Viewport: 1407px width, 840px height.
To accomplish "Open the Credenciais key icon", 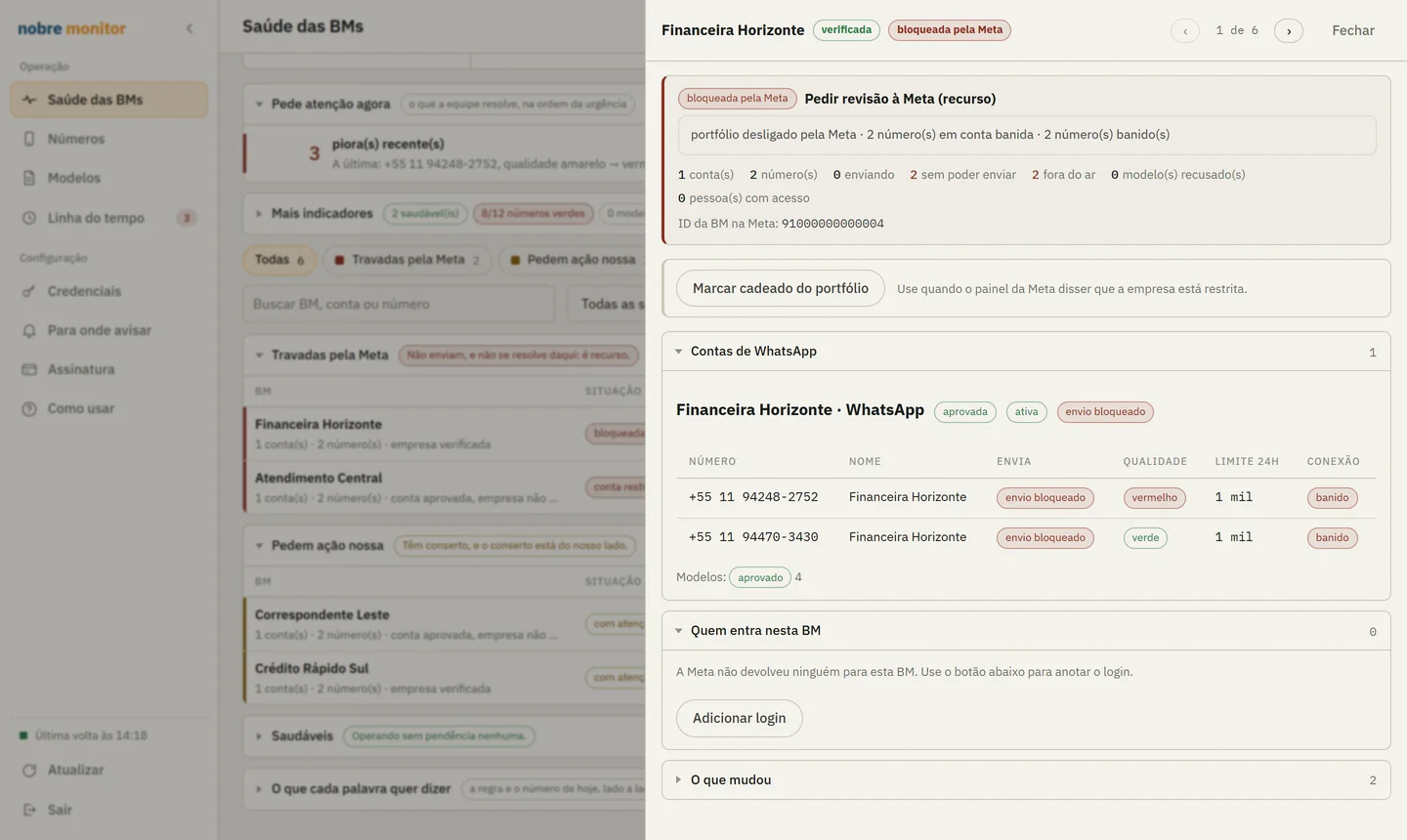I will [29, 291].
